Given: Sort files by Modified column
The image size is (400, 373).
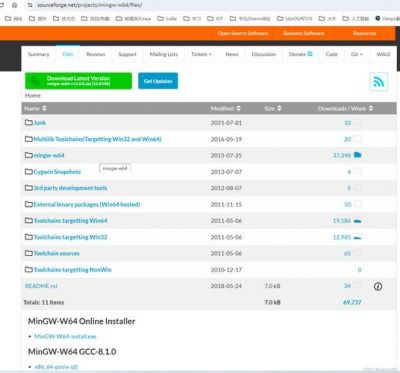Looking at the screenshot, I should click(225, 108).
